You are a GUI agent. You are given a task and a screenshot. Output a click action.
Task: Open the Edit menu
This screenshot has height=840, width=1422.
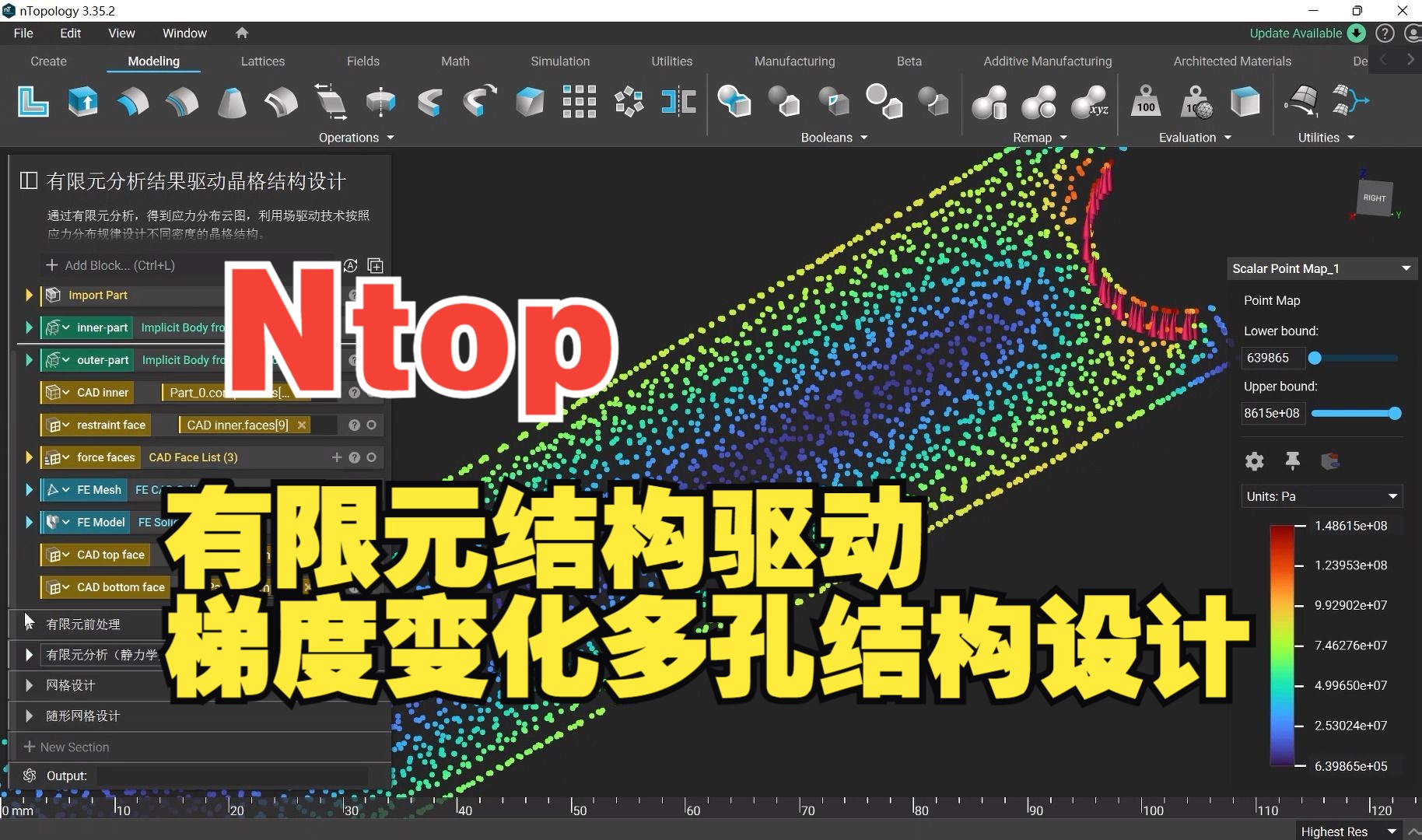tap(70, 33)
